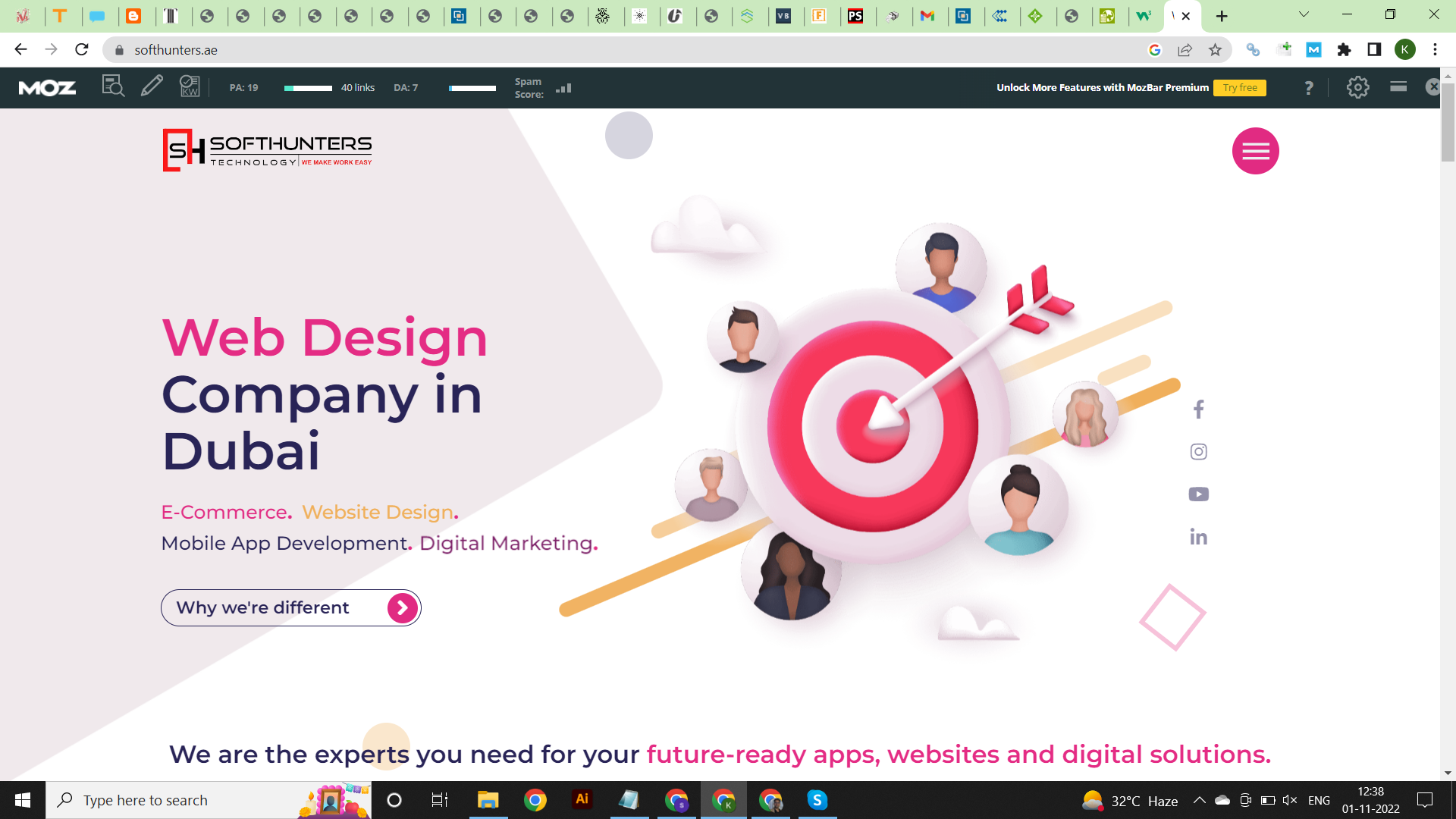Close the current active tab
The height and width of the screenshot is (819, 1456).
(x=1186, y=16)
